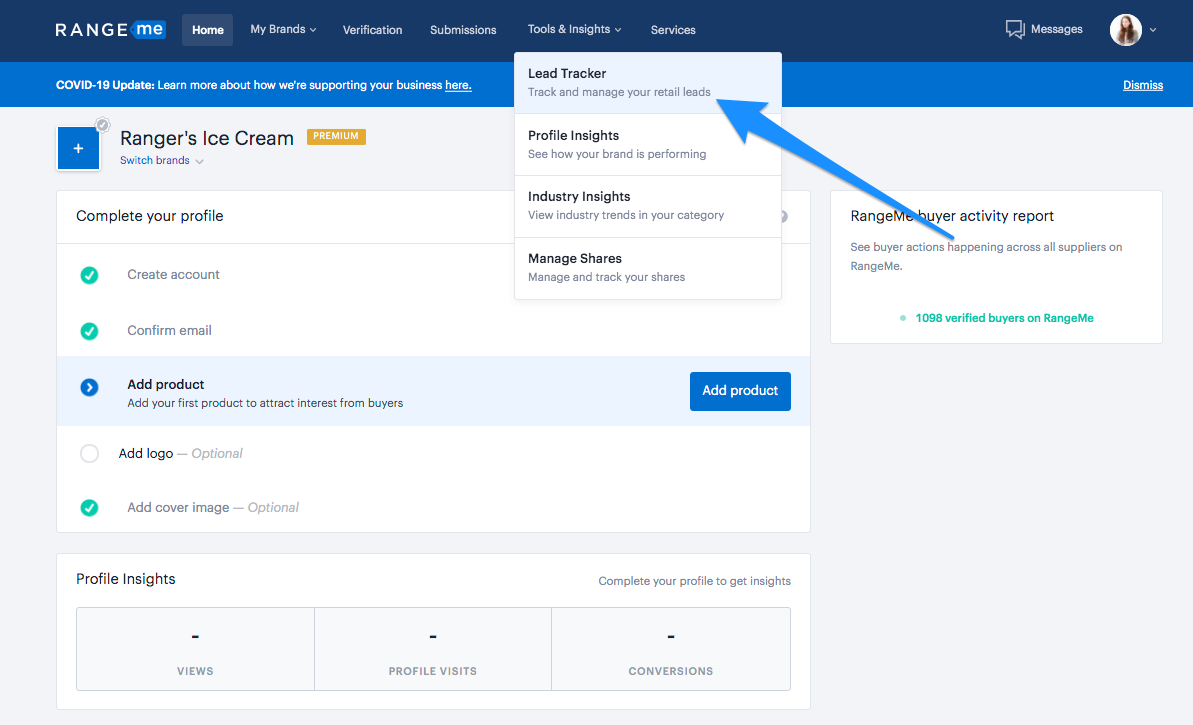
Task: Click the Create account step text
Action: click(x=173, y=275)
